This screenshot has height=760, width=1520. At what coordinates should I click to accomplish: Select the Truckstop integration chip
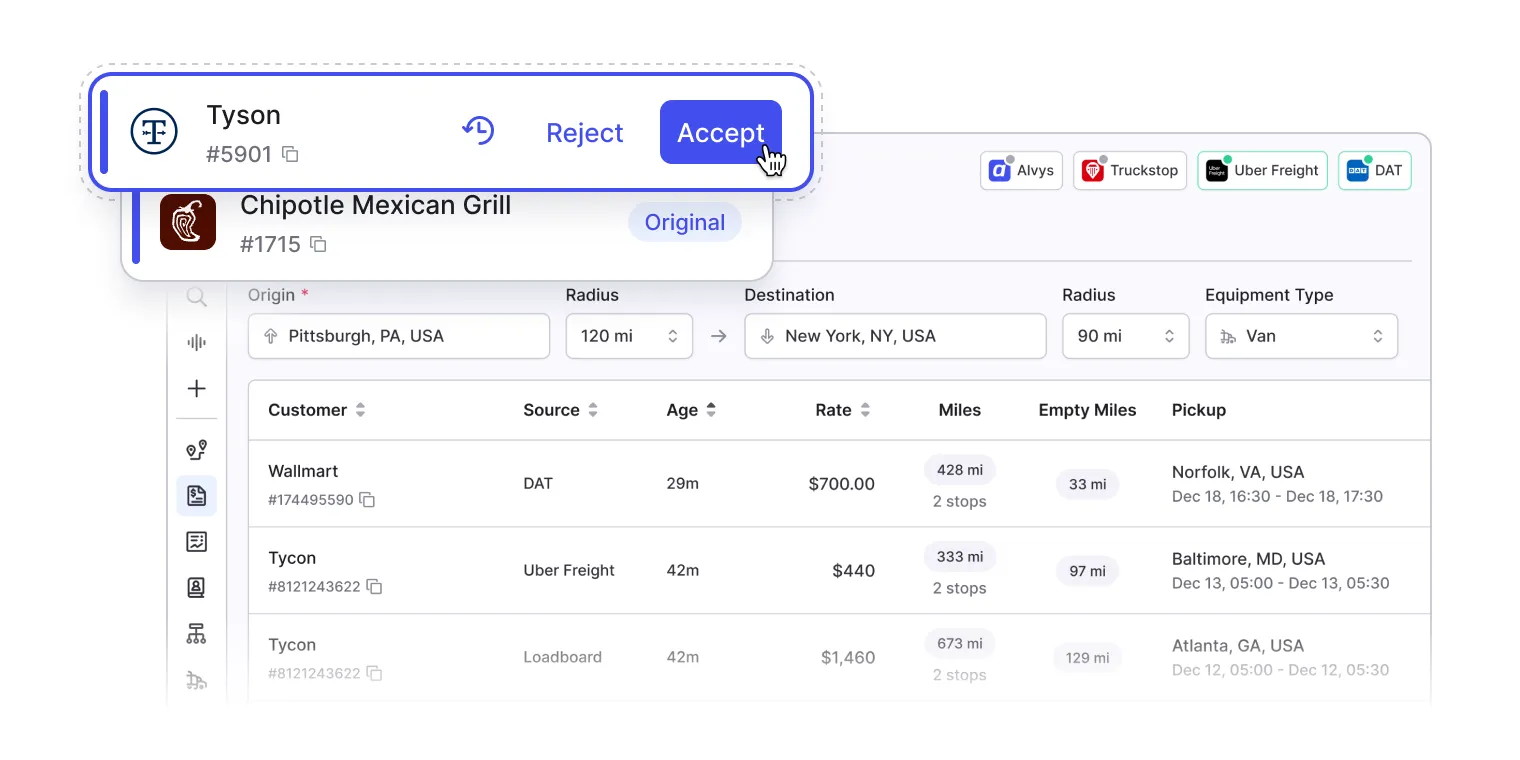(x=1130, y=170)
